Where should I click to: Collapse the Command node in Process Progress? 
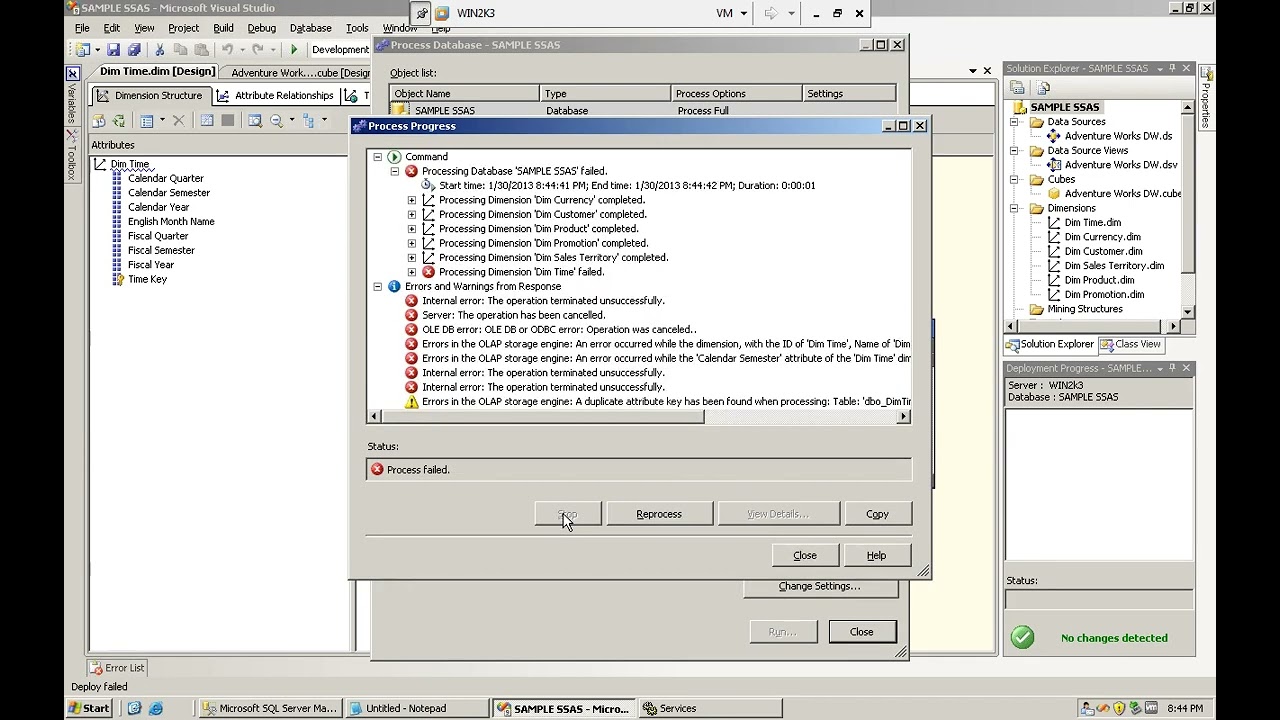377,157
